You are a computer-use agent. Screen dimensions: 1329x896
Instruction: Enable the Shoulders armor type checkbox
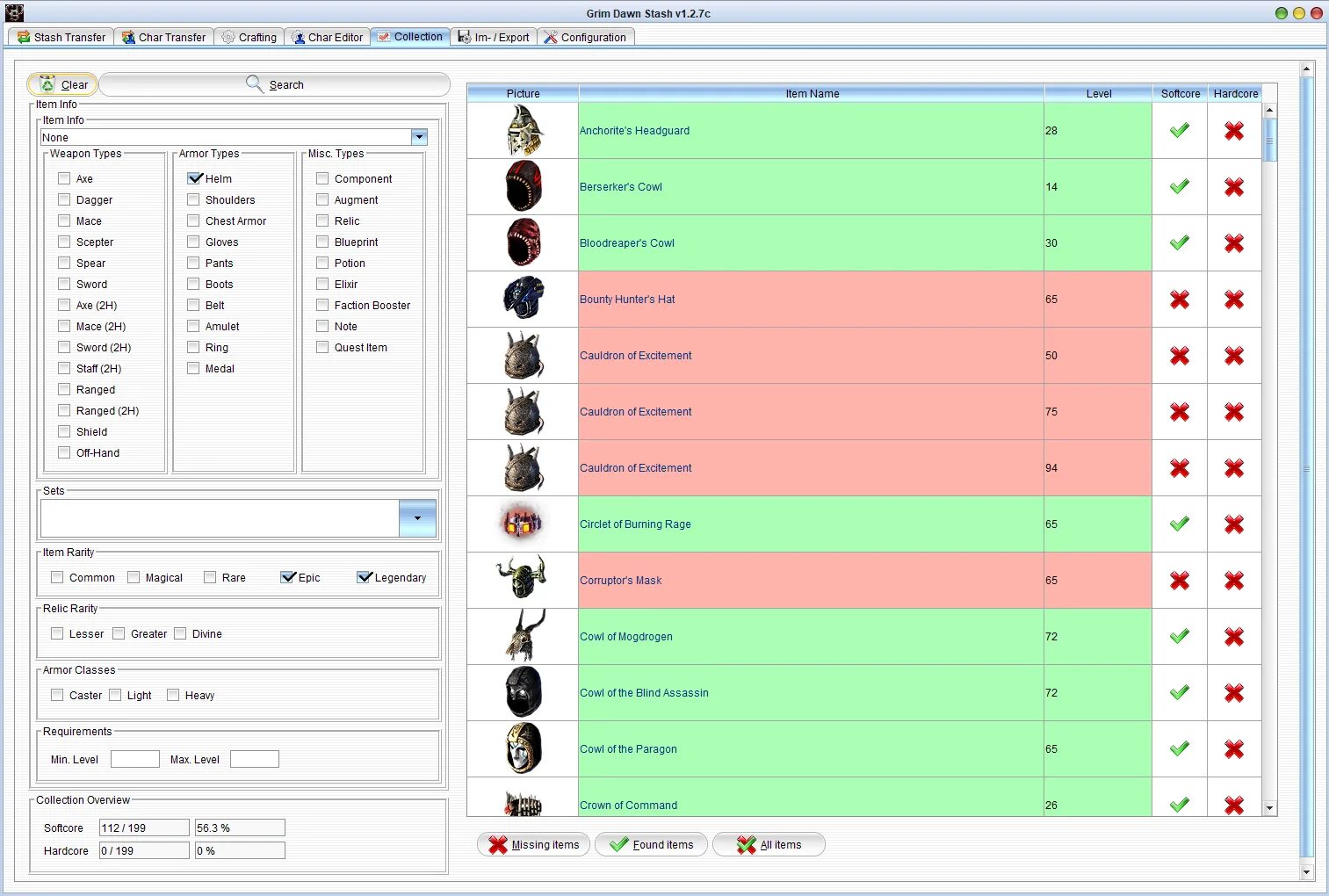[193, 199]
